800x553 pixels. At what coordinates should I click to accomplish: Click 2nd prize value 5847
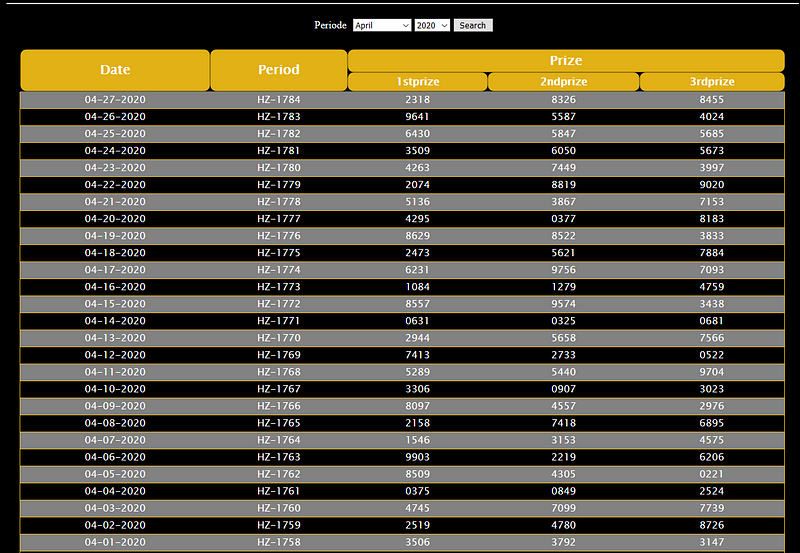tap(563, 134)
